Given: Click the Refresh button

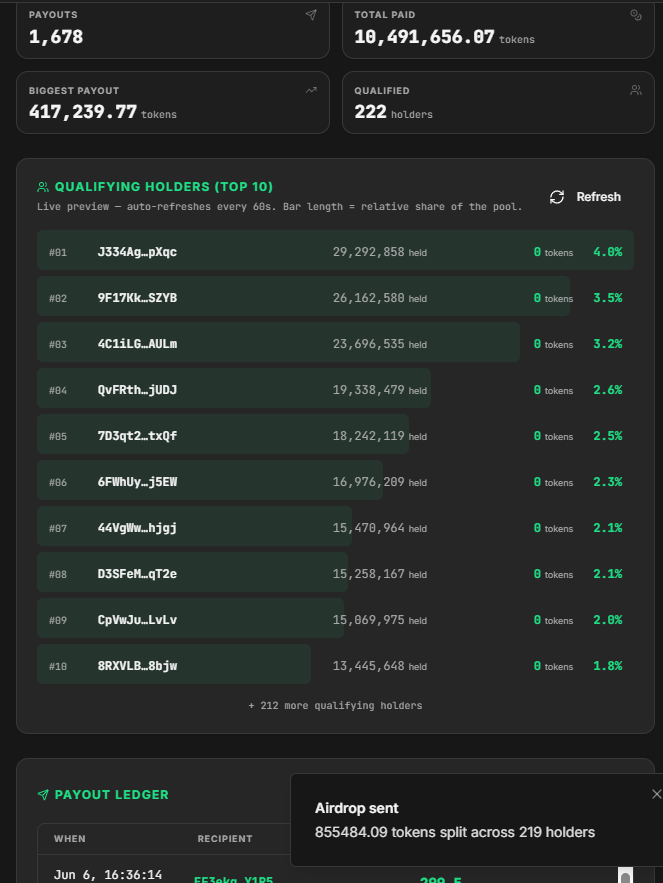Looking at the screenshot, I should pos(585,197).
